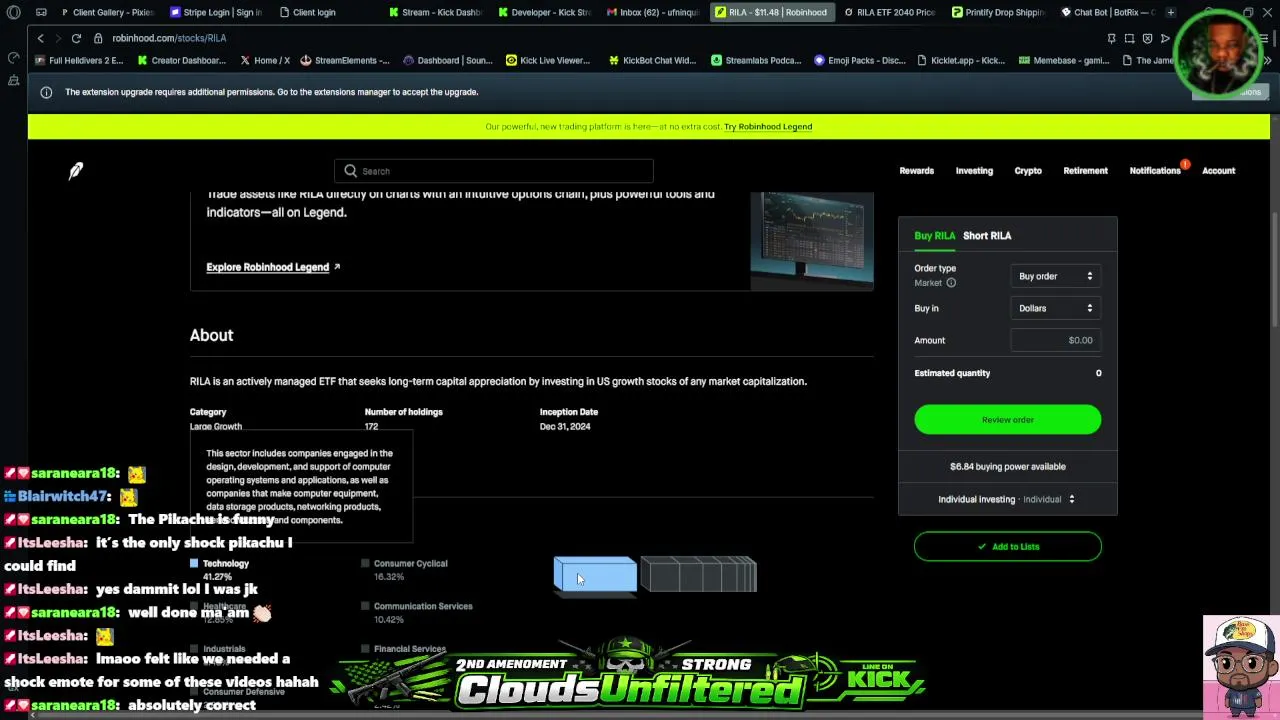Switch to Short RILA tab
The height and width of the screenshot is (720, 1280).
pyautogui.click(x=987, y=235)
